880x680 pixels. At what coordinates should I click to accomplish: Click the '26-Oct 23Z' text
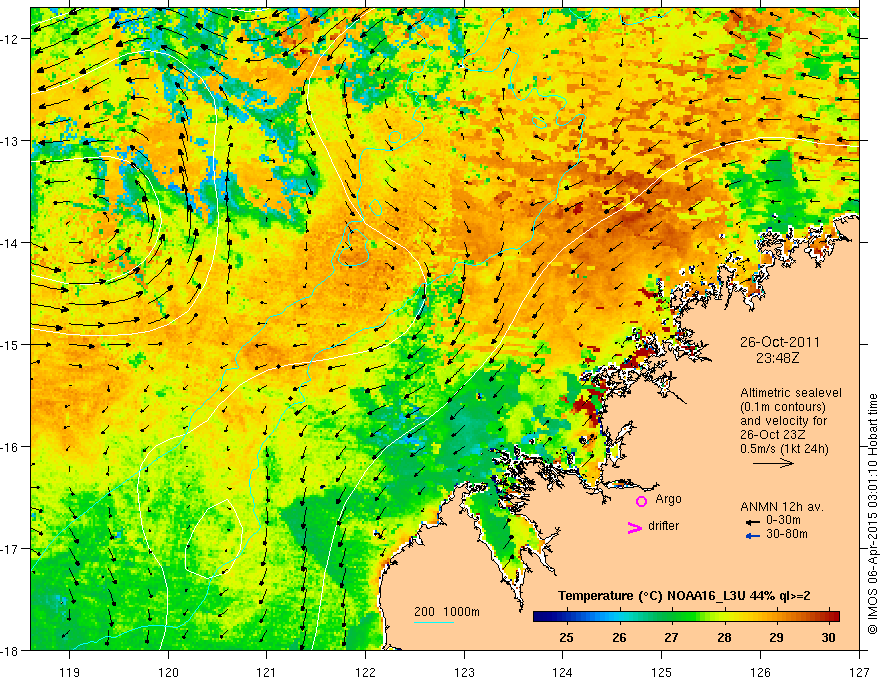coord(771,435)
